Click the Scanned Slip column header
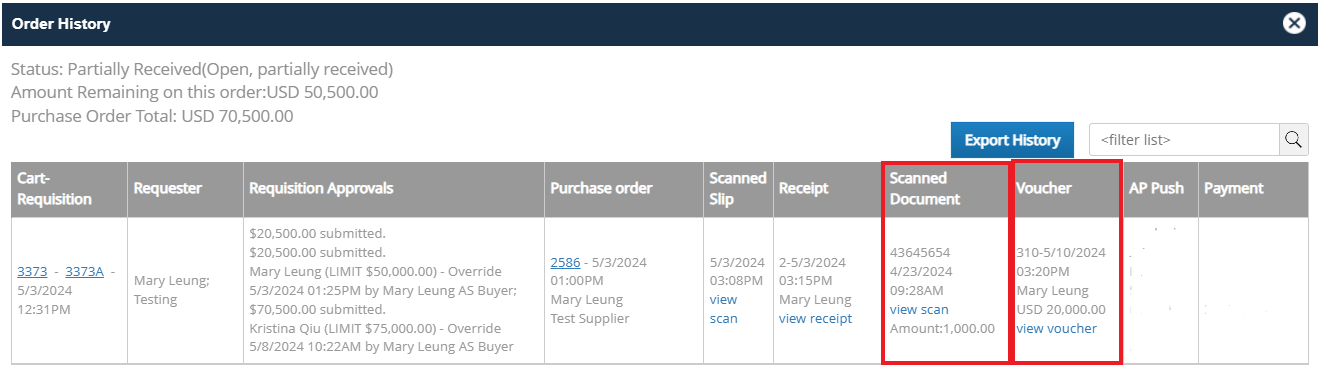 738,189
